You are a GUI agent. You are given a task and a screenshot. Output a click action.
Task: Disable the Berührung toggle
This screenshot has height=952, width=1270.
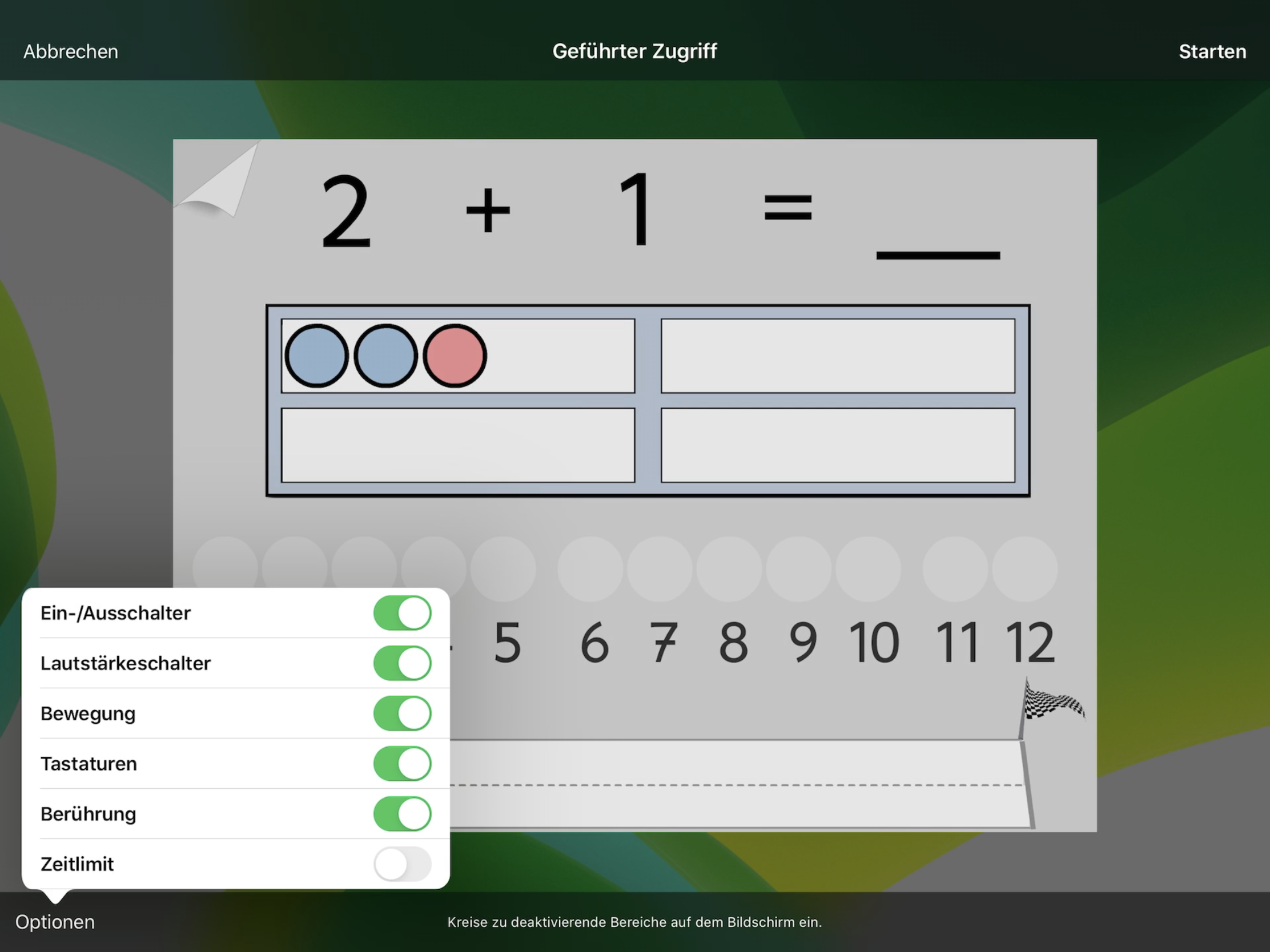[402, 814]
